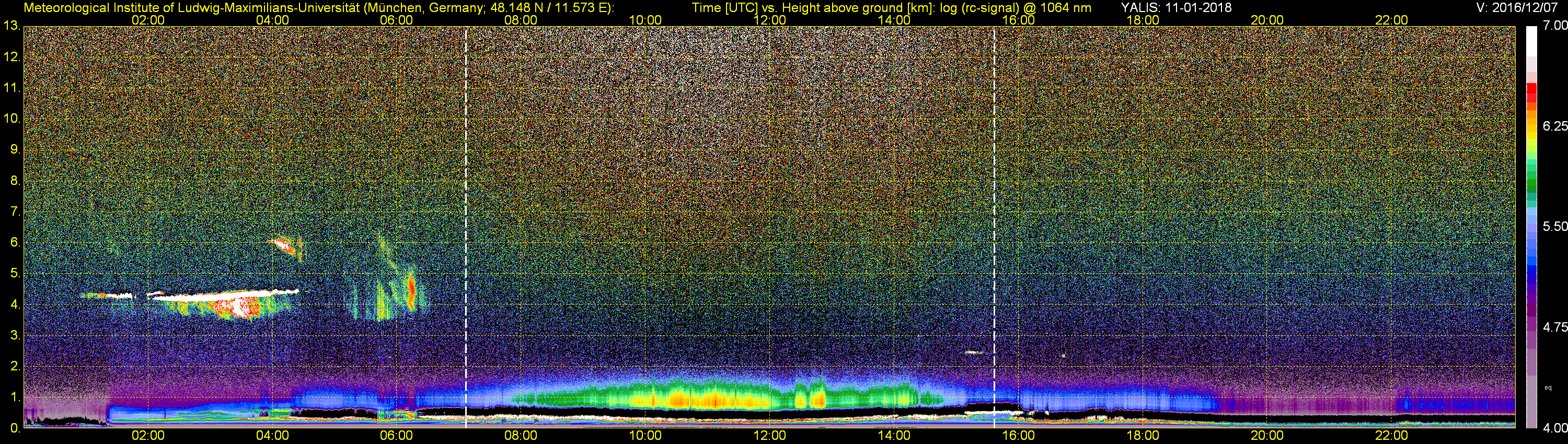Image resolution: width=1568 pixels, height=444 pixels.
Task: Click the 20:00 label on the bottom time axis
Action: click(1267, 436)
